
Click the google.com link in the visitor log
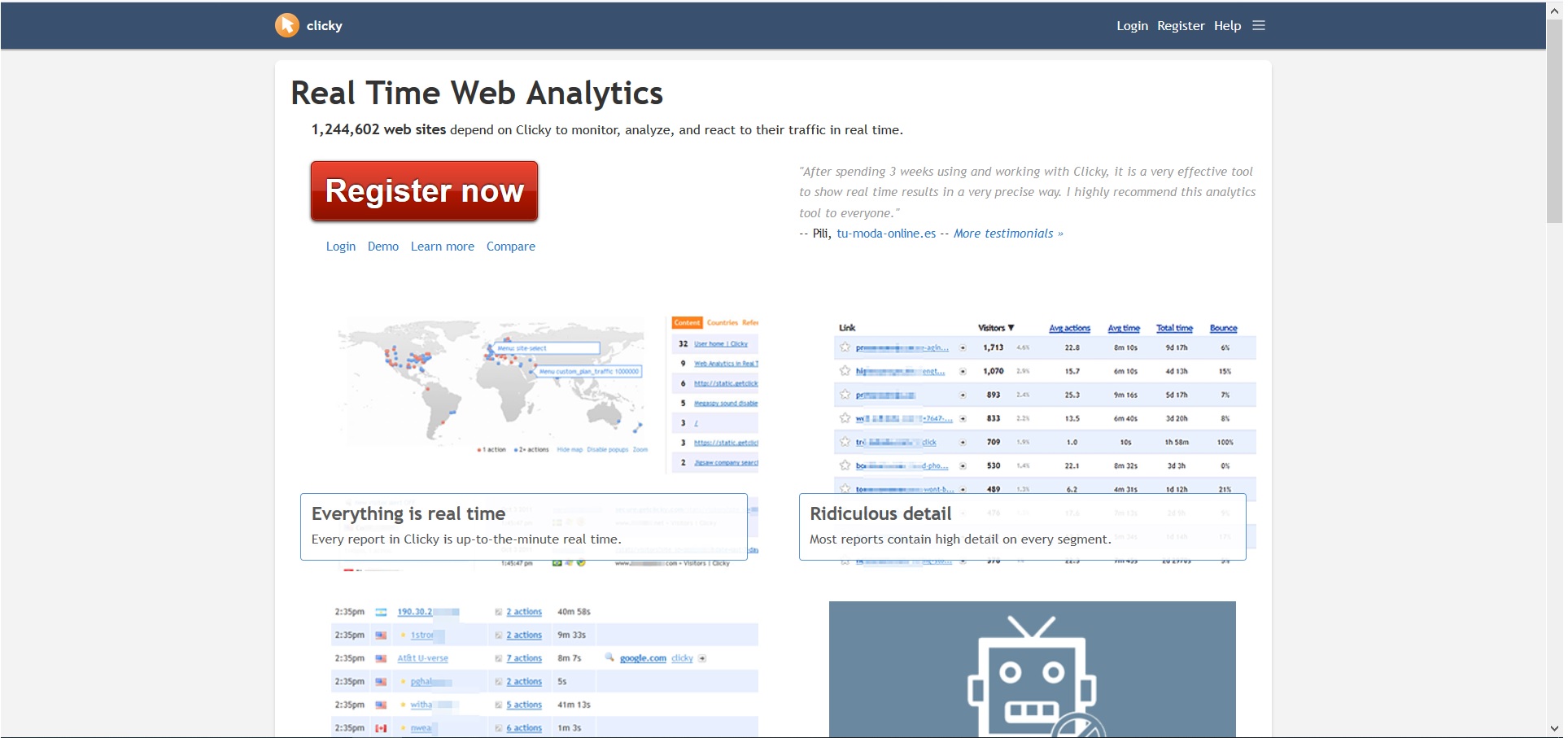tap(643, 658)
